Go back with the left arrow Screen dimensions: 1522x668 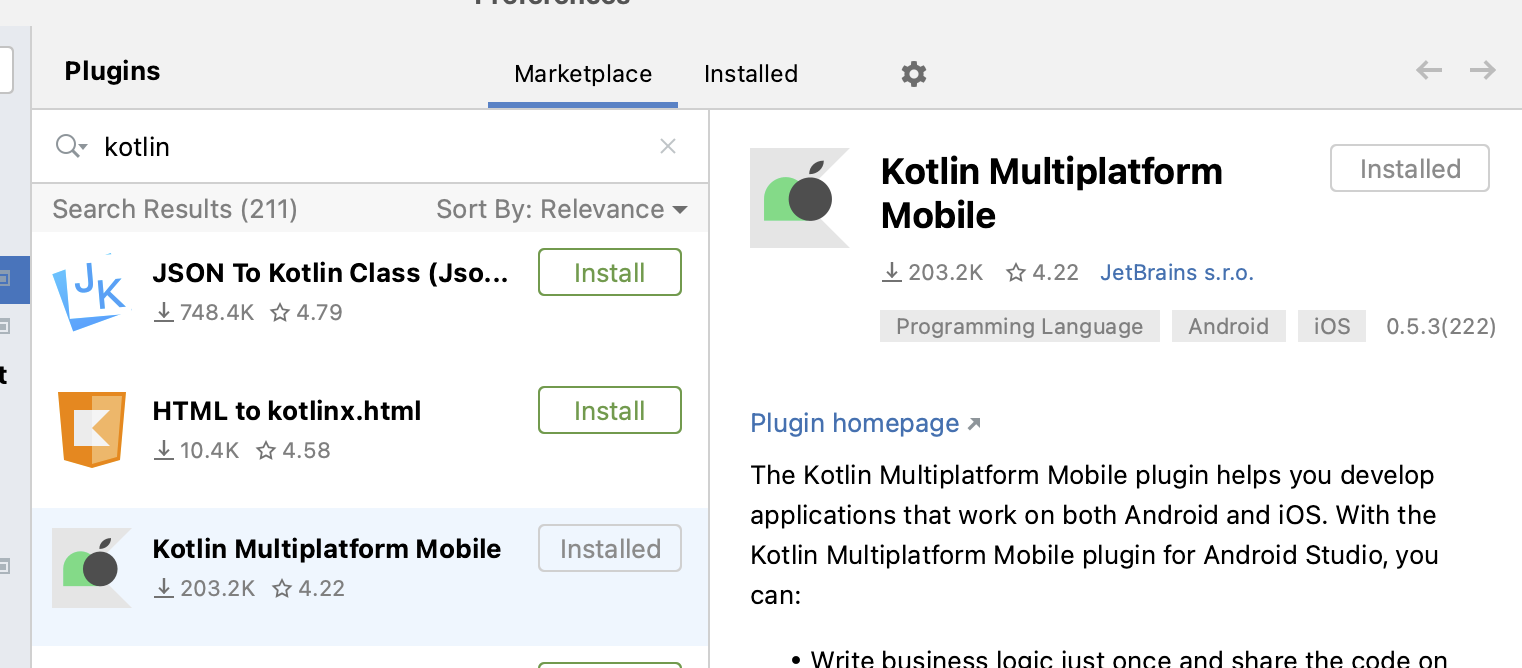pos(1429,70)
